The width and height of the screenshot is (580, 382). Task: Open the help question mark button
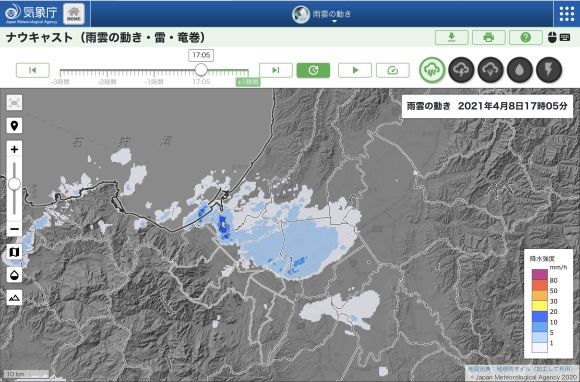[x=526, y=37]
